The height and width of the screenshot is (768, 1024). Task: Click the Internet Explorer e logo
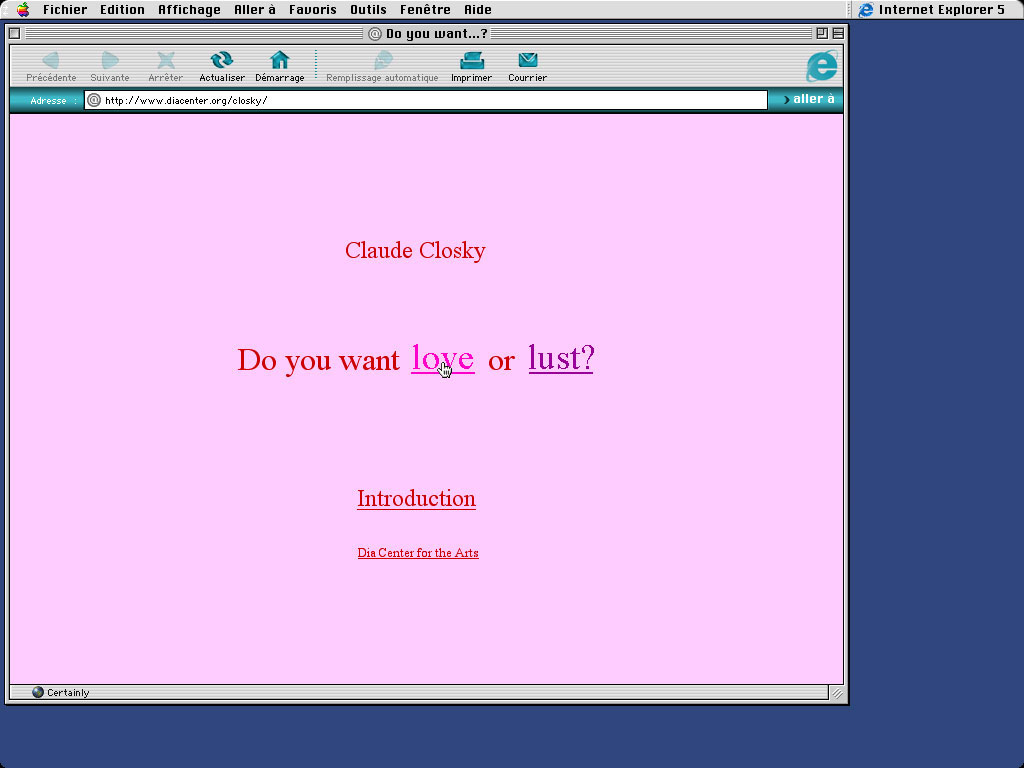coord(822,66)
